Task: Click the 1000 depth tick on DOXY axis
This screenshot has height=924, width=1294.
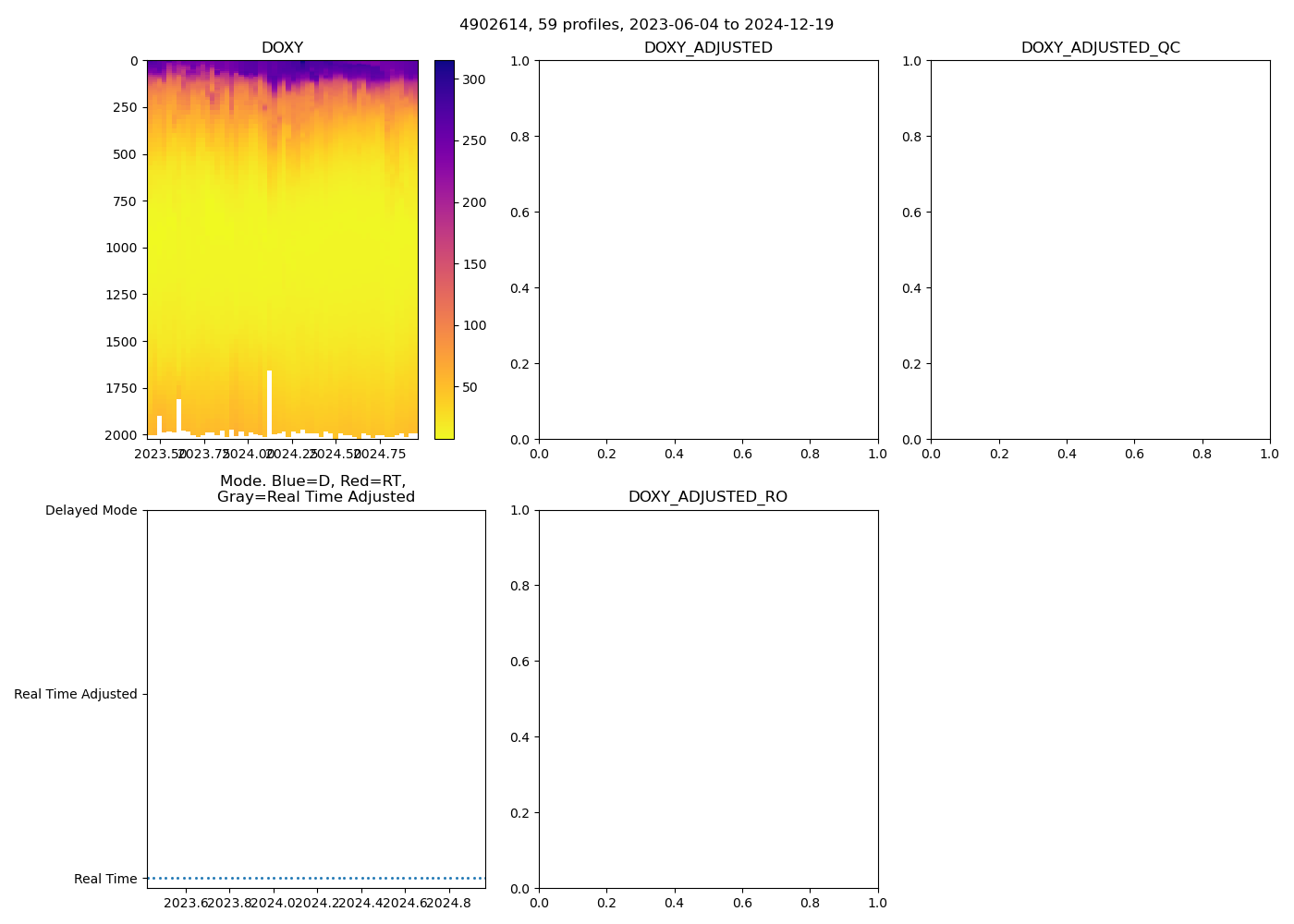Action: [125, 248]
